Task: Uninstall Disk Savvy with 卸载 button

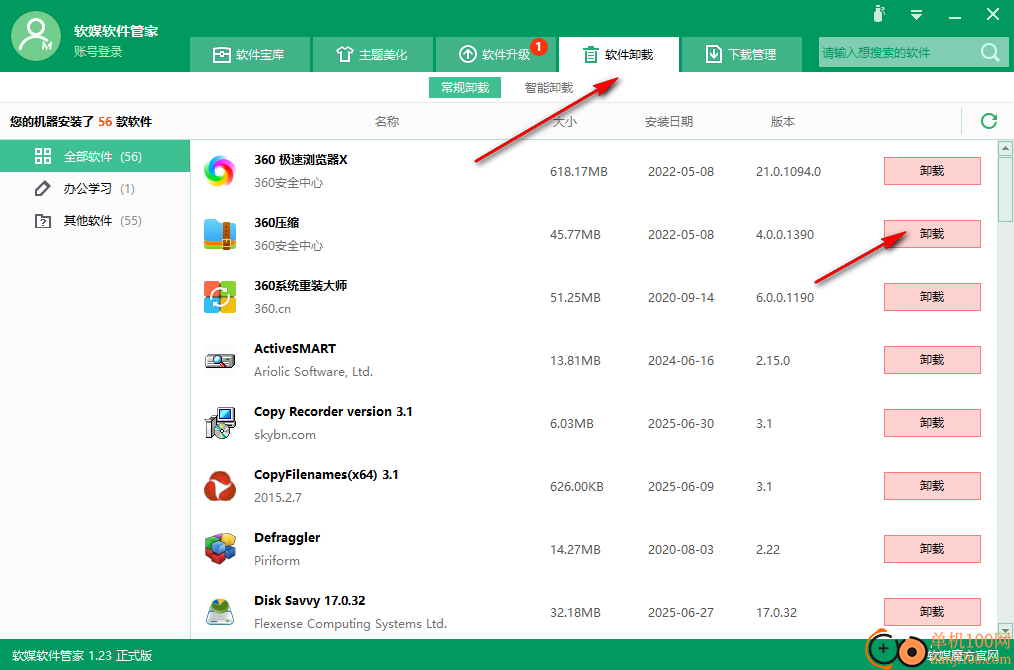Action: click(x=932, y=612)
